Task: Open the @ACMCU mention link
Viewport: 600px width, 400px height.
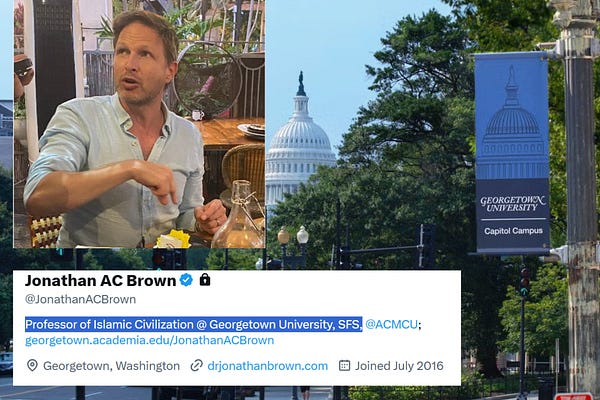Action: (x=391, y=325)
